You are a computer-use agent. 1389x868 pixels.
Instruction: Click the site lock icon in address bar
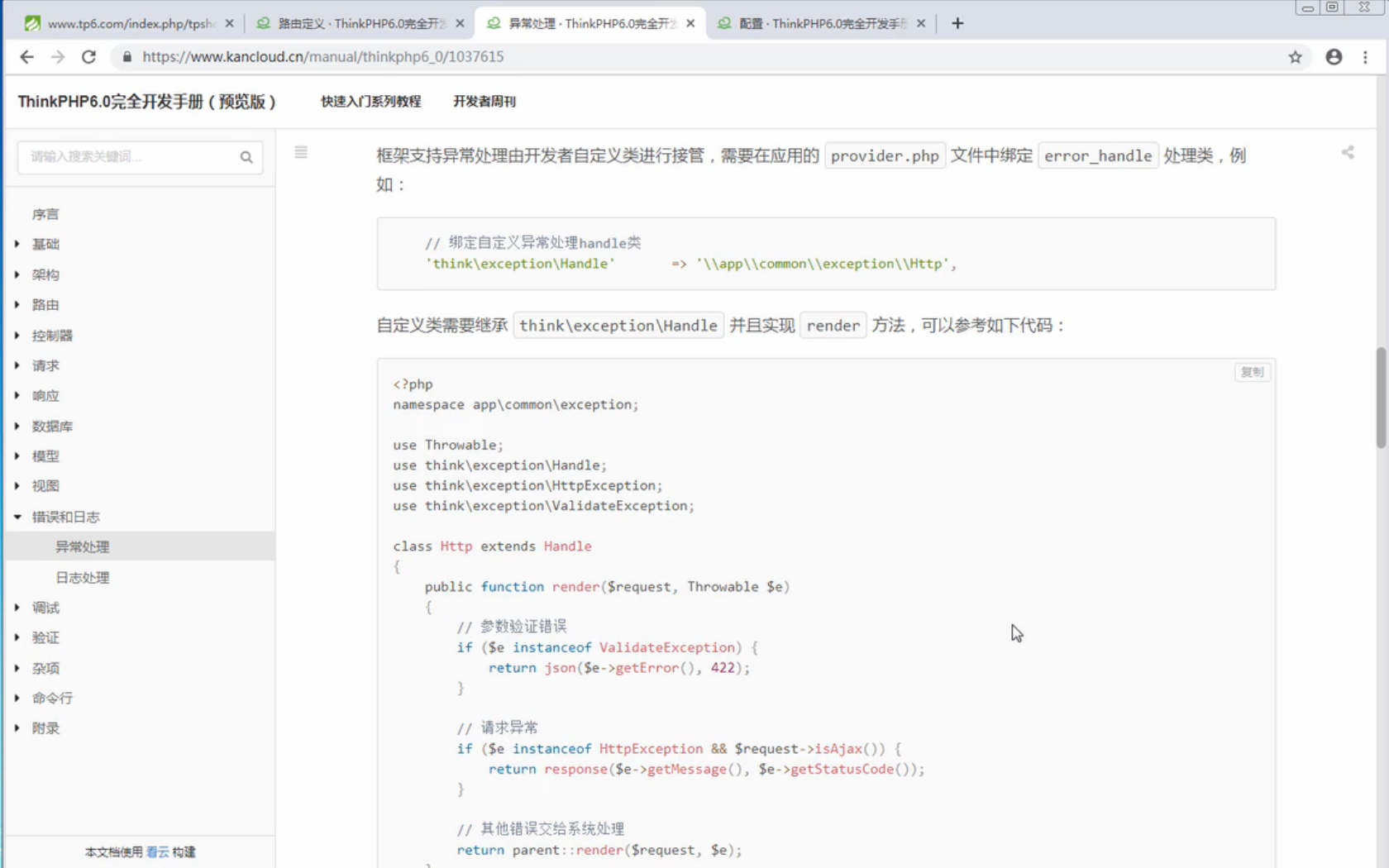[x=126, y=57]
